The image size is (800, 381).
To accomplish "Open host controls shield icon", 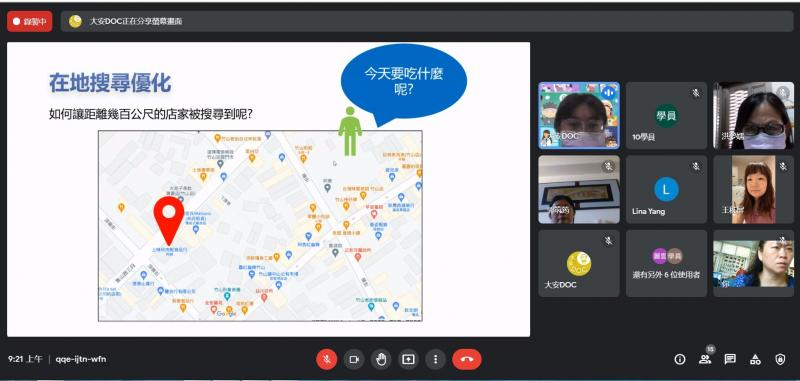I will pos(780,360).
